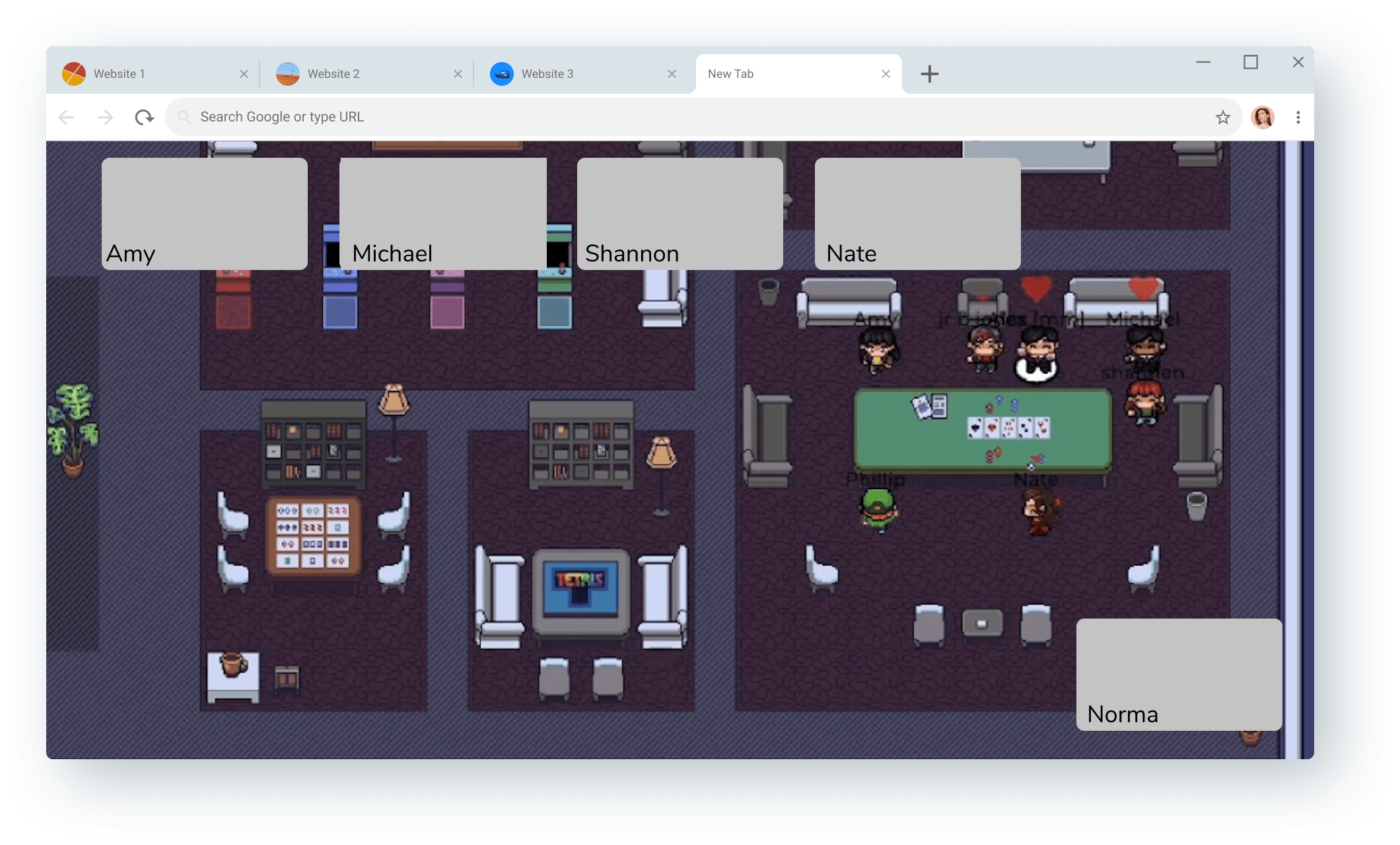Bookmark this page with star icon
1400x845 pixels.
[1222, 118]
